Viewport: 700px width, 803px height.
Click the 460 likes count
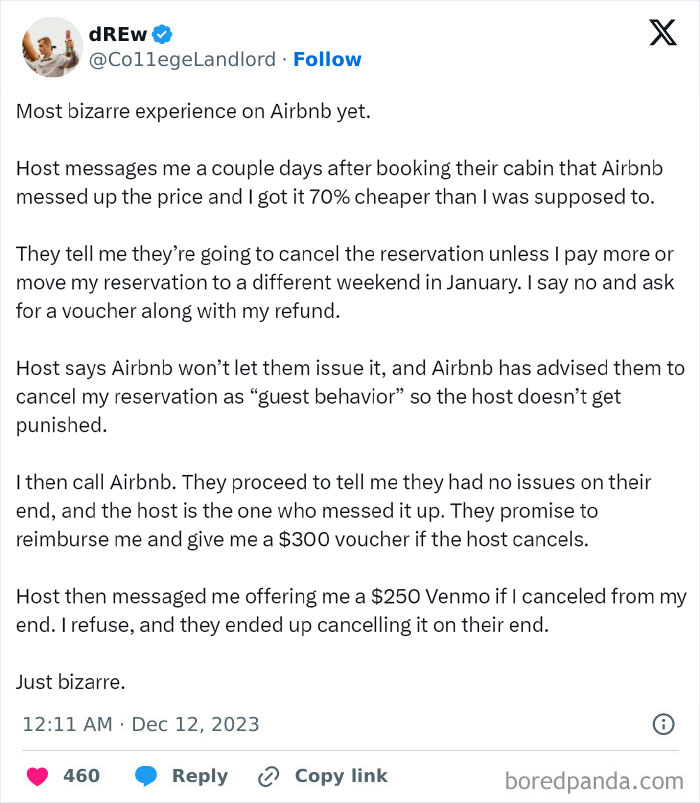(81, 776)
